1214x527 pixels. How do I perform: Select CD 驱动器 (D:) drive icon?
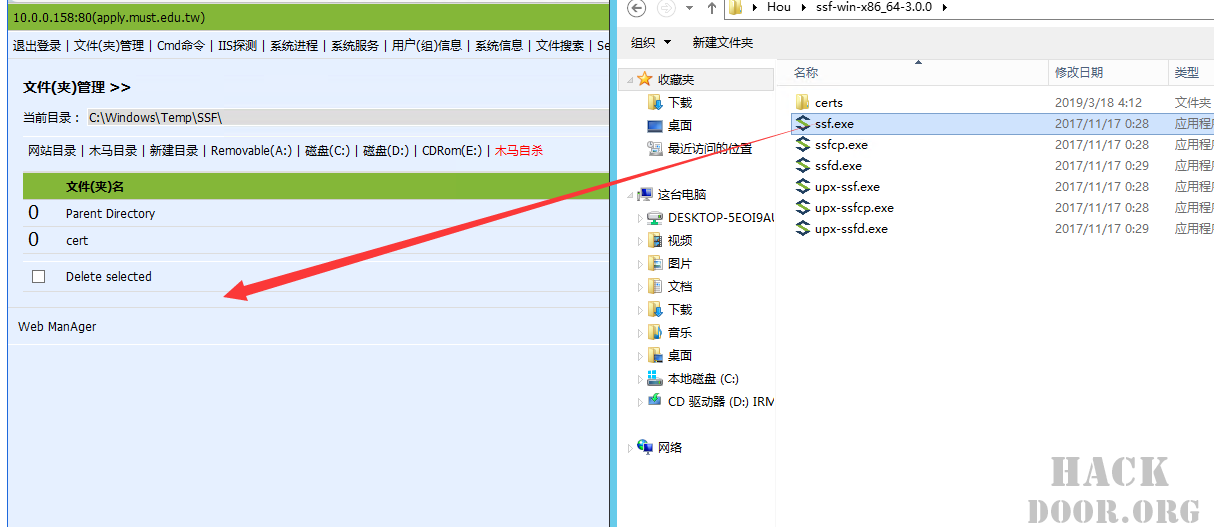[x=655, y=401]
